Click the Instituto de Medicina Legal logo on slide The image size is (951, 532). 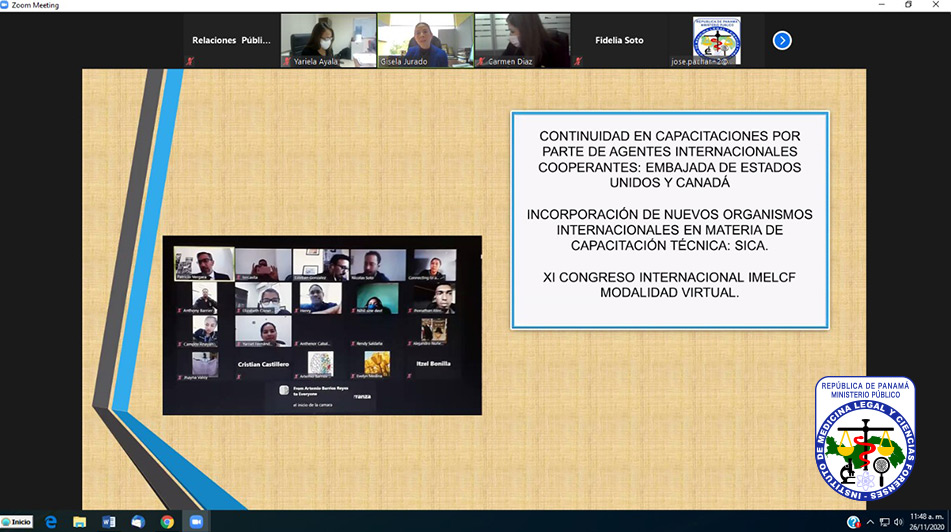click(x=865, y=439)
